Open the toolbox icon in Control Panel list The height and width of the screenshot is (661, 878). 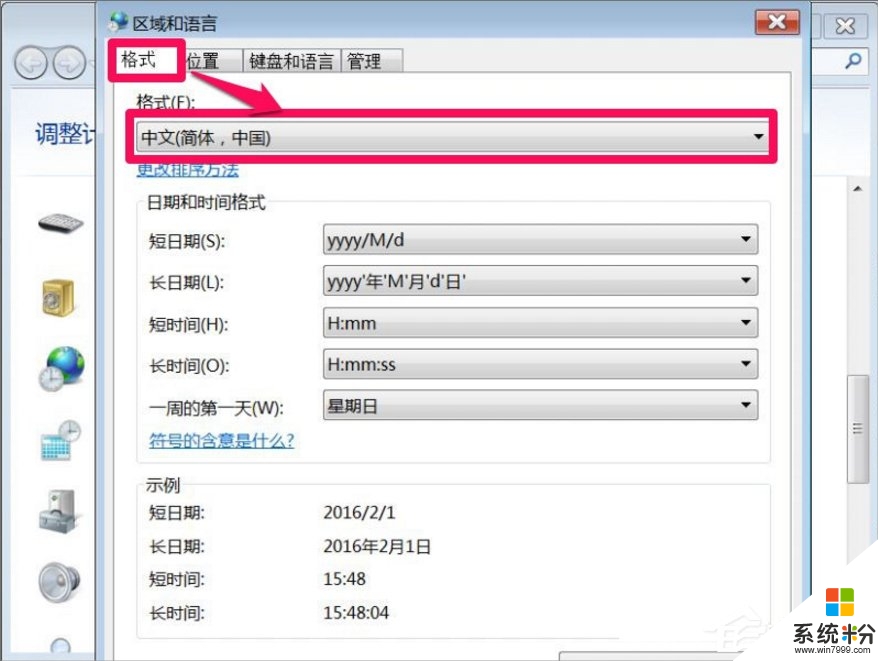(59, 511)
